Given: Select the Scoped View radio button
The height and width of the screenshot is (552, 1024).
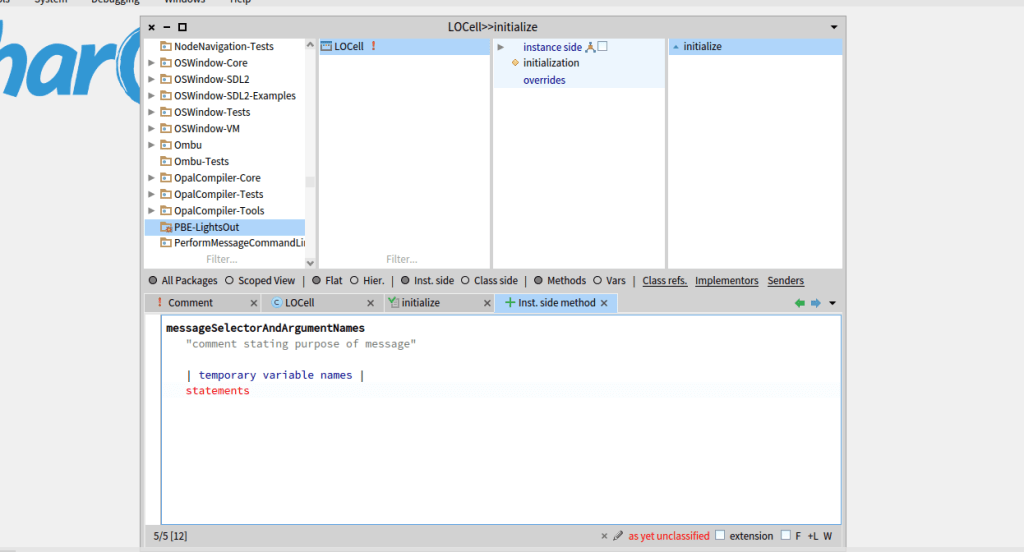Looking at the screenshot, I should [x=229, y=281].
